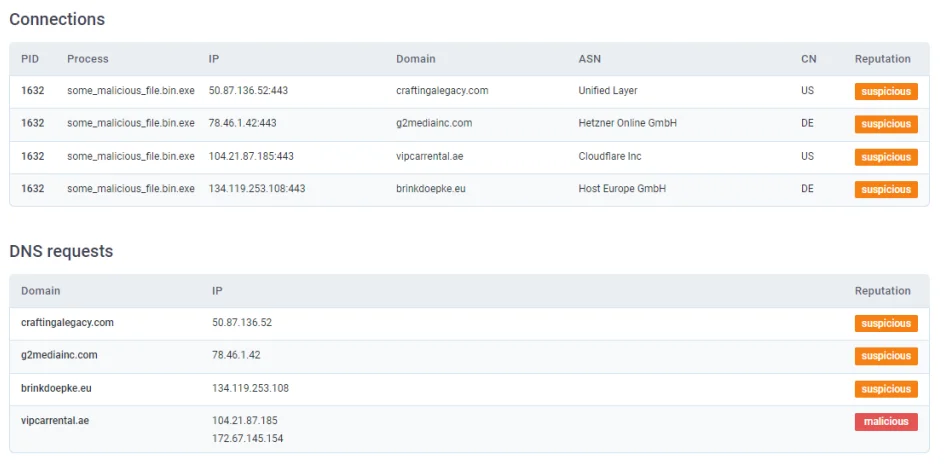The width and height of the screenshot is (949, 473).
Task: Select brinkdoepke.eu in DNS requests table
Action: 56,388
